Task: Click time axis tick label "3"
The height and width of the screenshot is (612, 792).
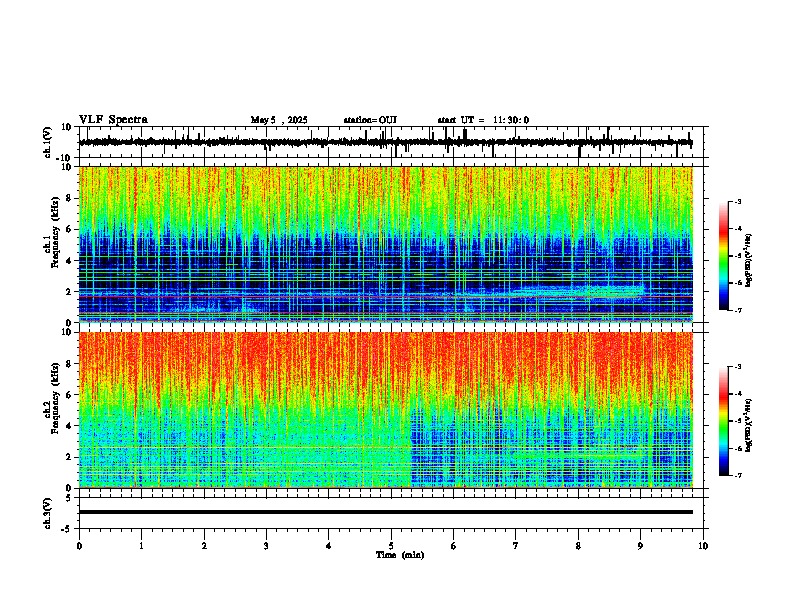Action: (x=266, y=546)
